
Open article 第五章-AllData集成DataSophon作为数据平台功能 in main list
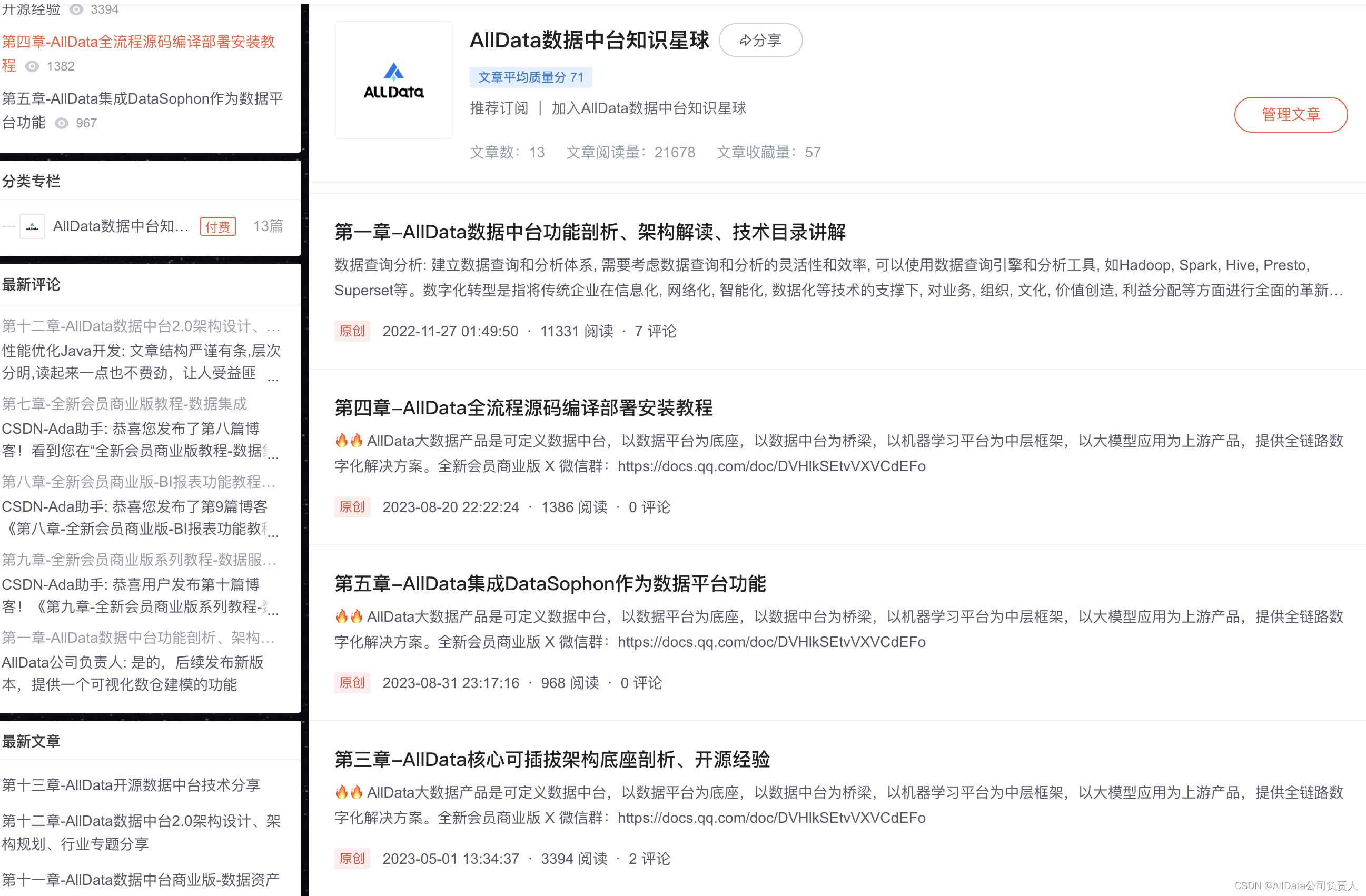click(550, 583)
